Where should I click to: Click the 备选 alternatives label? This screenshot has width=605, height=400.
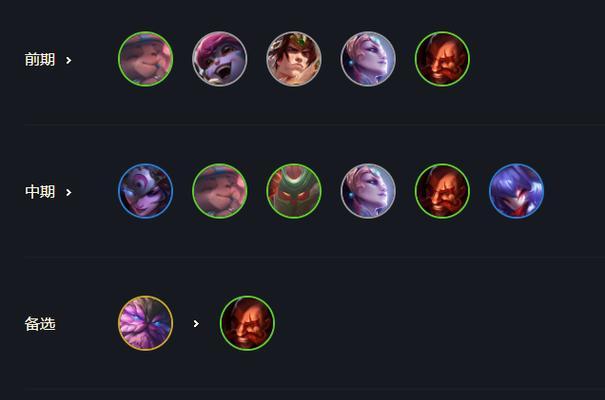40,324
